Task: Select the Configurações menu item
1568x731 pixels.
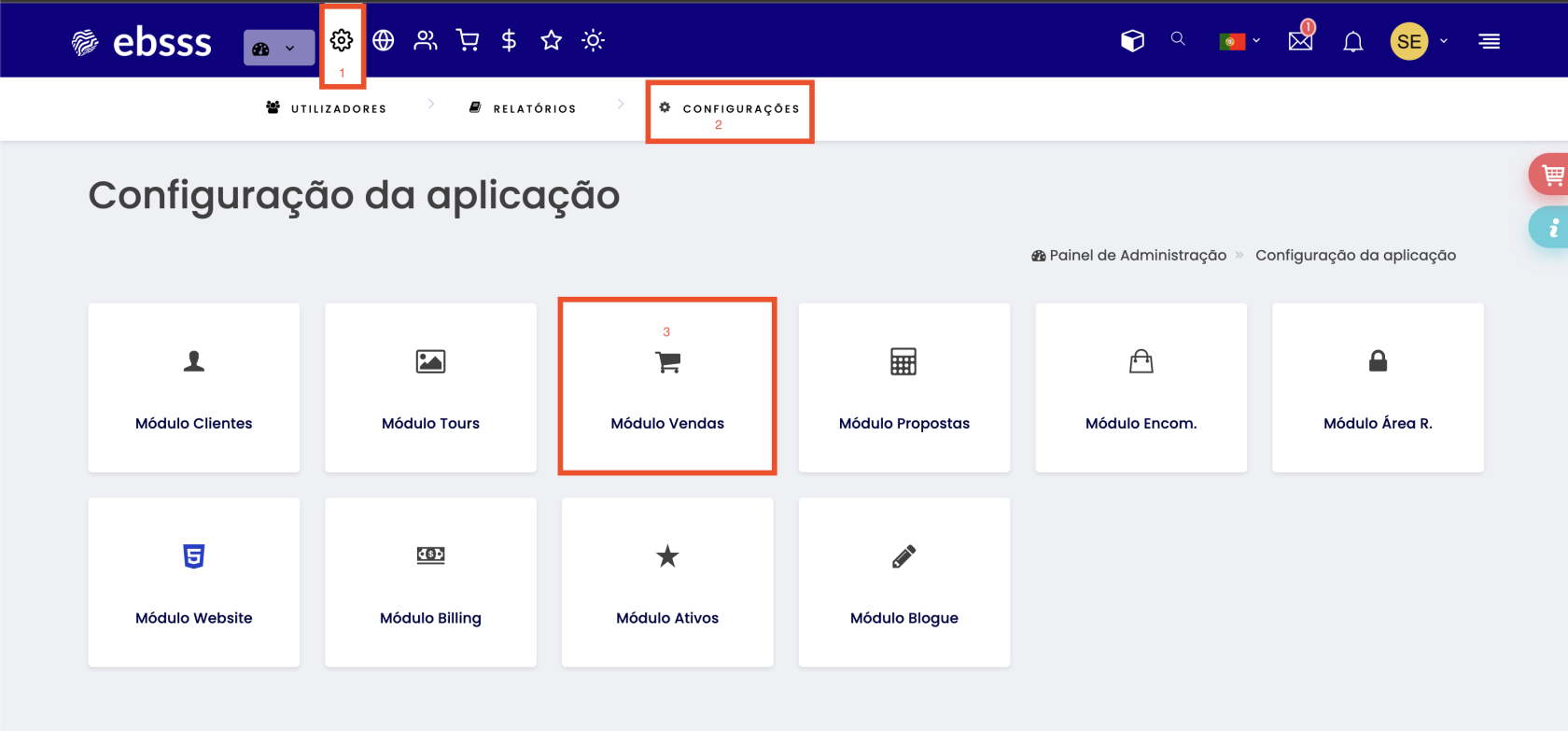Action: (x=729, y=108)
